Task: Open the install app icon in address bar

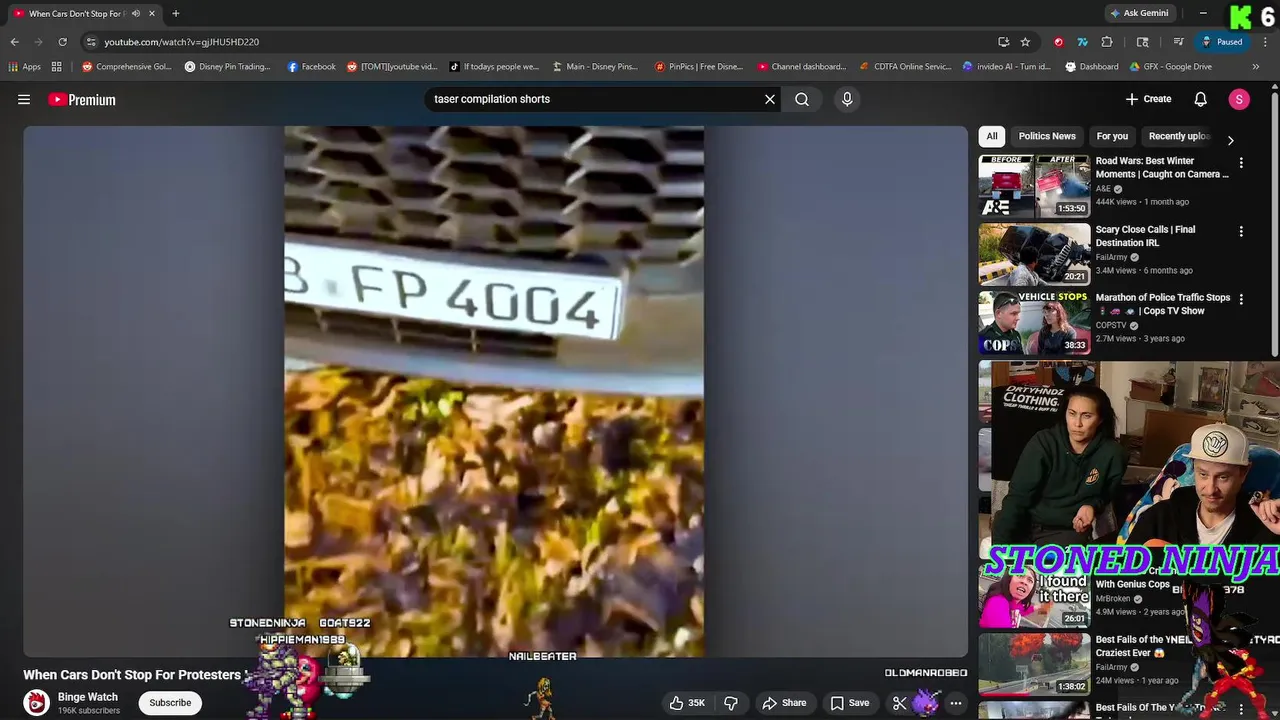Action: (1003, 42)
